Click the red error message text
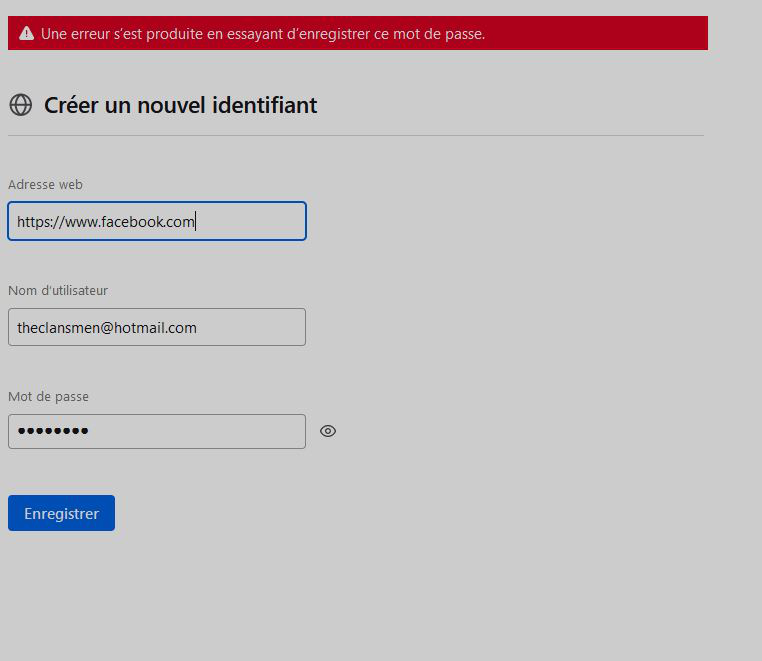The height and width of the screenshot is (661, 762). [263, 34]
